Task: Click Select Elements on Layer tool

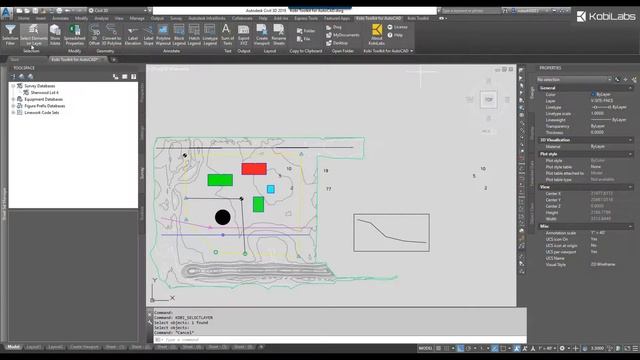Action: [34, 35]
